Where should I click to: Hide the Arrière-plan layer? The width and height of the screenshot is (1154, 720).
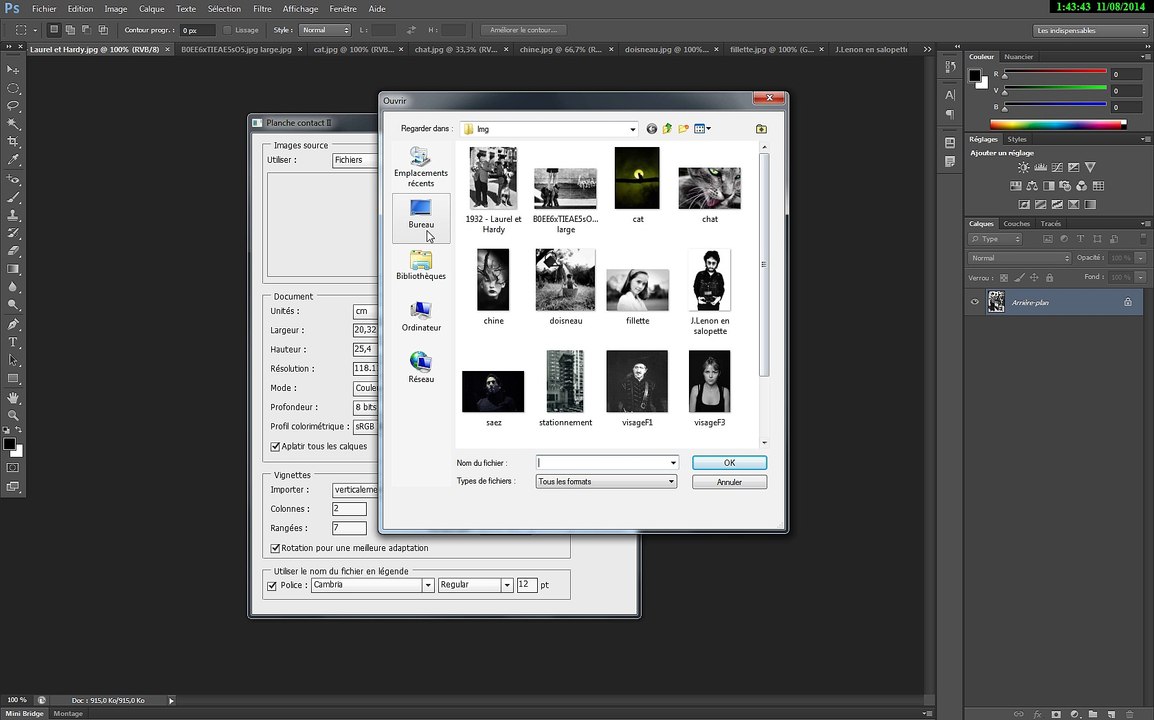point(974,302)
